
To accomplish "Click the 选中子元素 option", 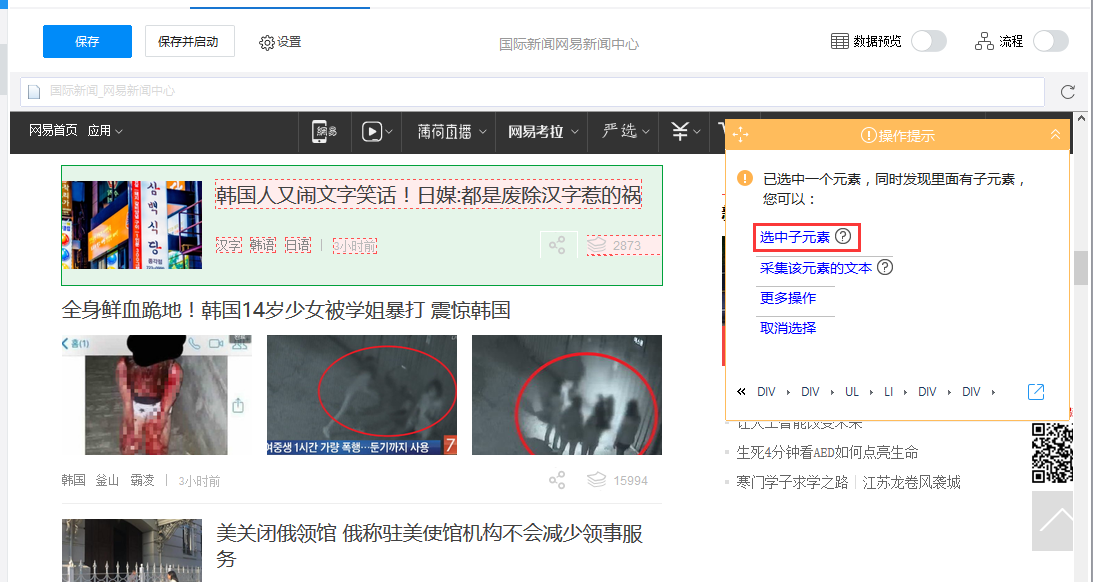I will point(795,238).
